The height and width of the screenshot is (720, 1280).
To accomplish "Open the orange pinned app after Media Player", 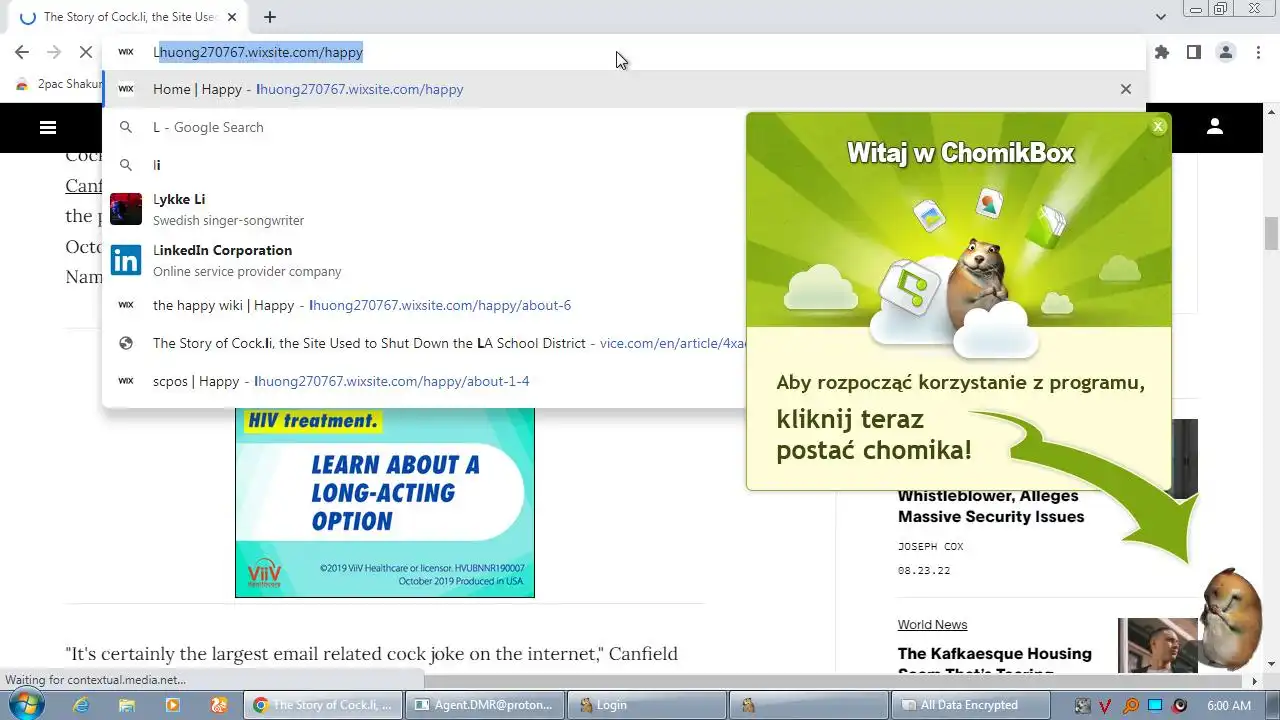I will [219, 705].
